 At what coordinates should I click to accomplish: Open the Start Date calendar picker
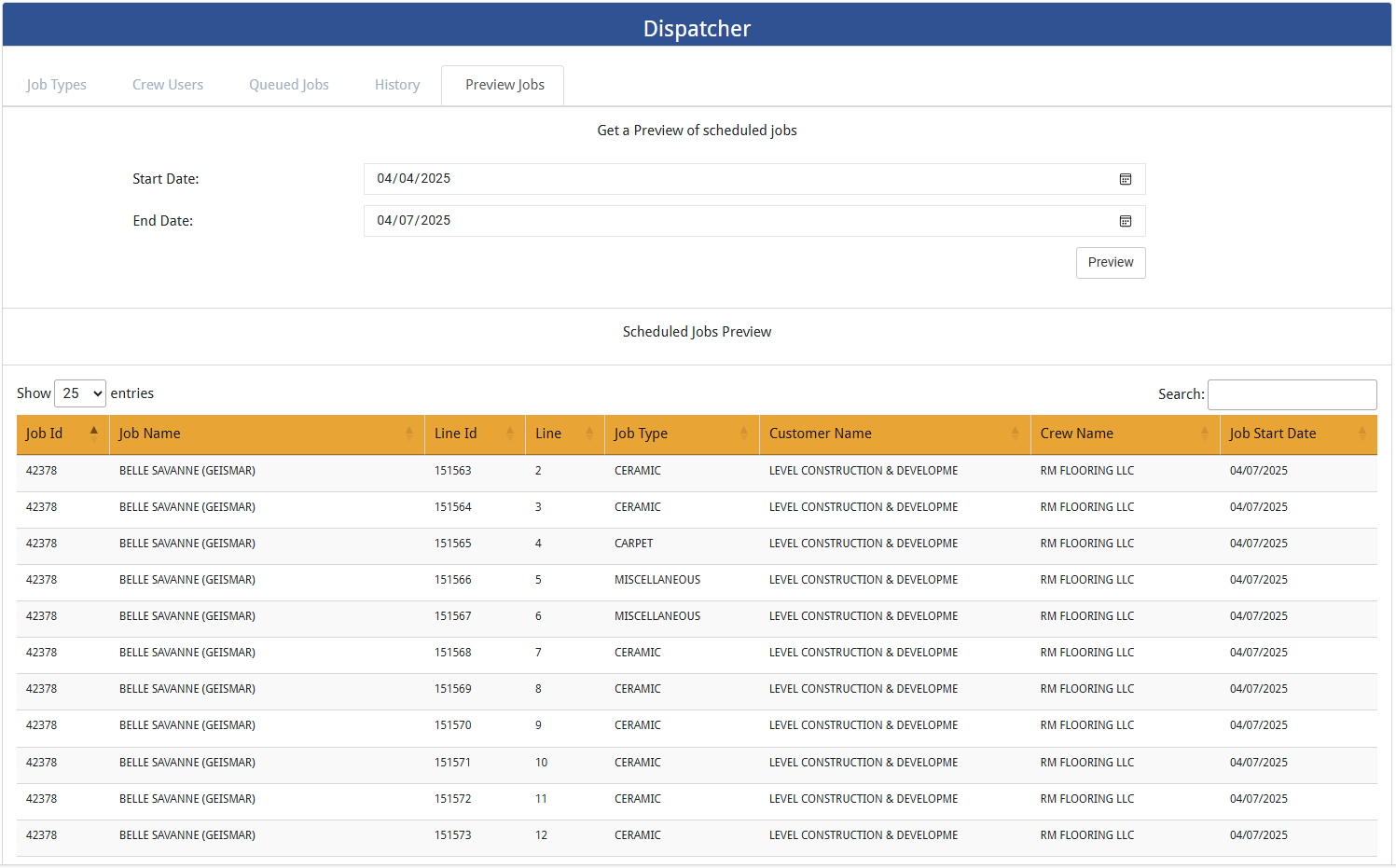(x=1125, y=179)
